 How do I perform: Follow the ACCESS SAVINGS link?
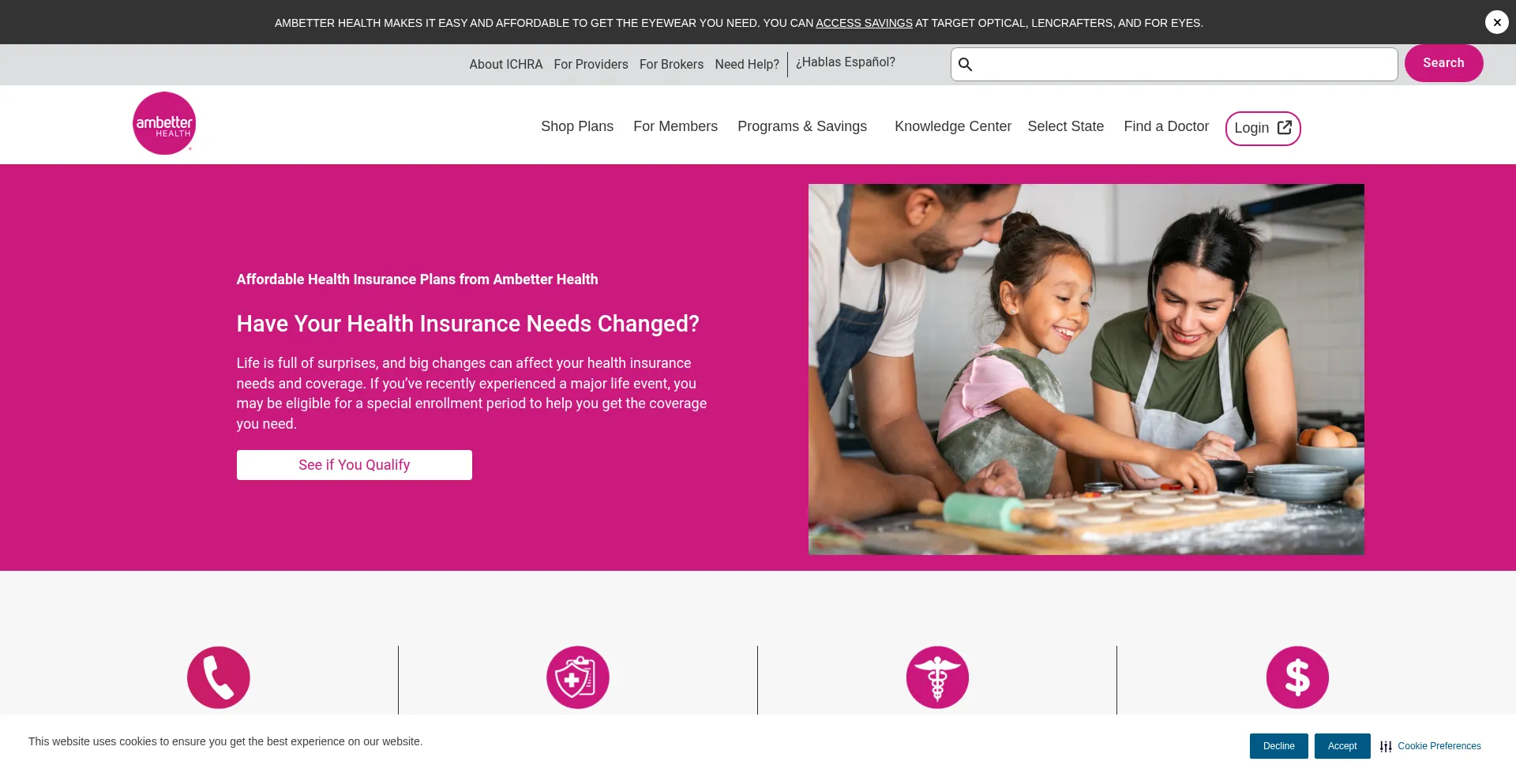[x=864, y=23]
